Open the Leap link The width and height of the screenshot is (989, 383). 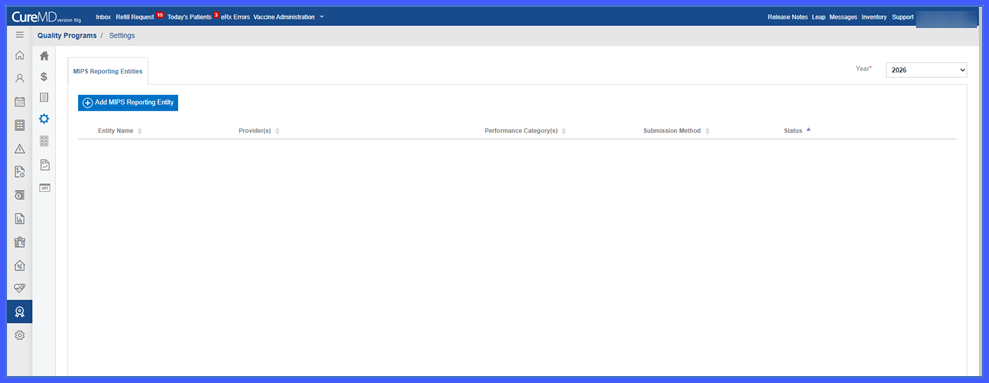[x=819, y=17]
